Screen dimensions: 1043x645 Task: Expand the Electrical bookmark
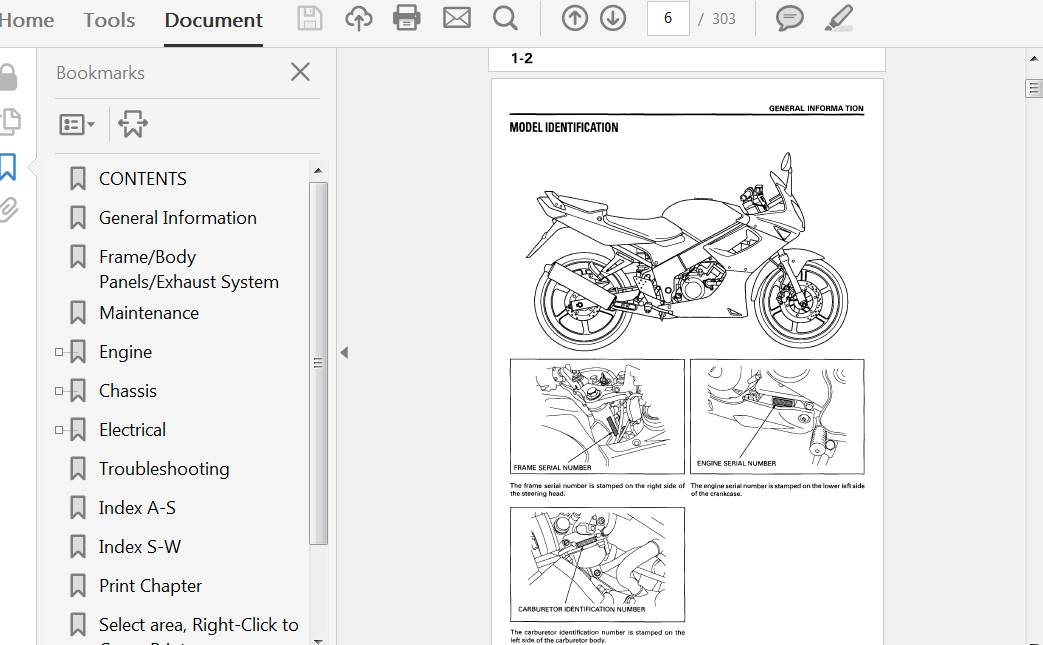[x=59, y=430]
